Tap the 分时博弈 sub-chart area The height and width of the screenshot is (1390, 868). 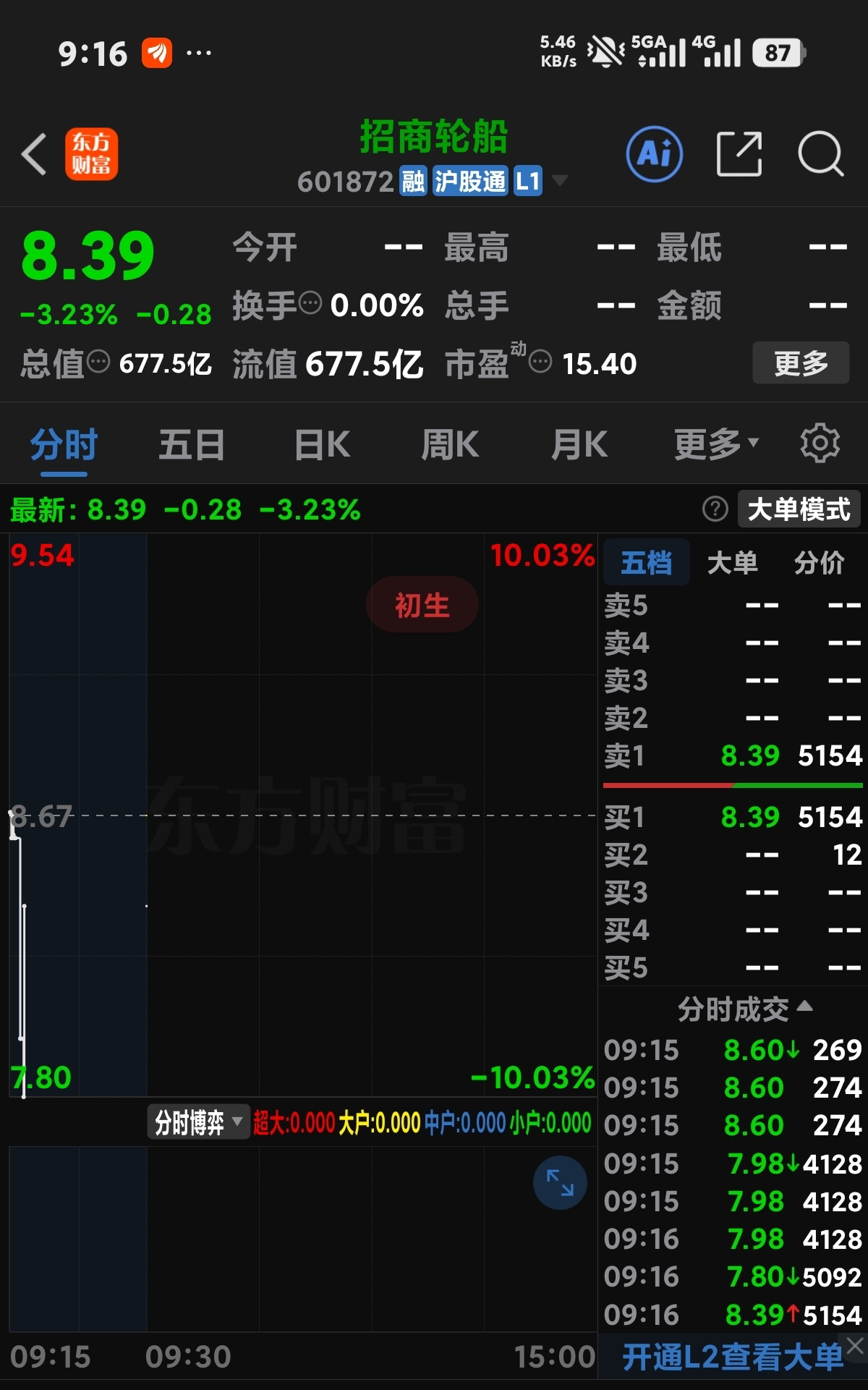pos(302,1239)
